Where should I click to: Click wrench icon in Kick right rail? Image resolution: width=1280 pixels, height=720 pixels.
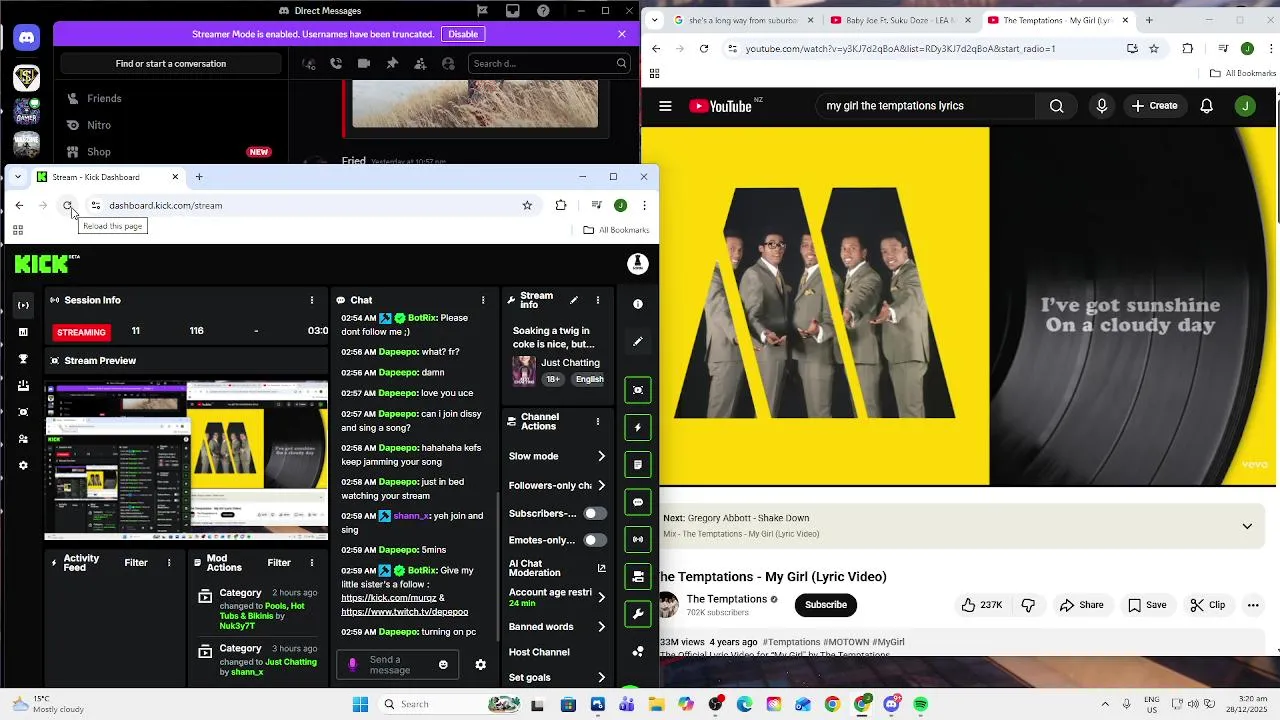pos(638,613)
